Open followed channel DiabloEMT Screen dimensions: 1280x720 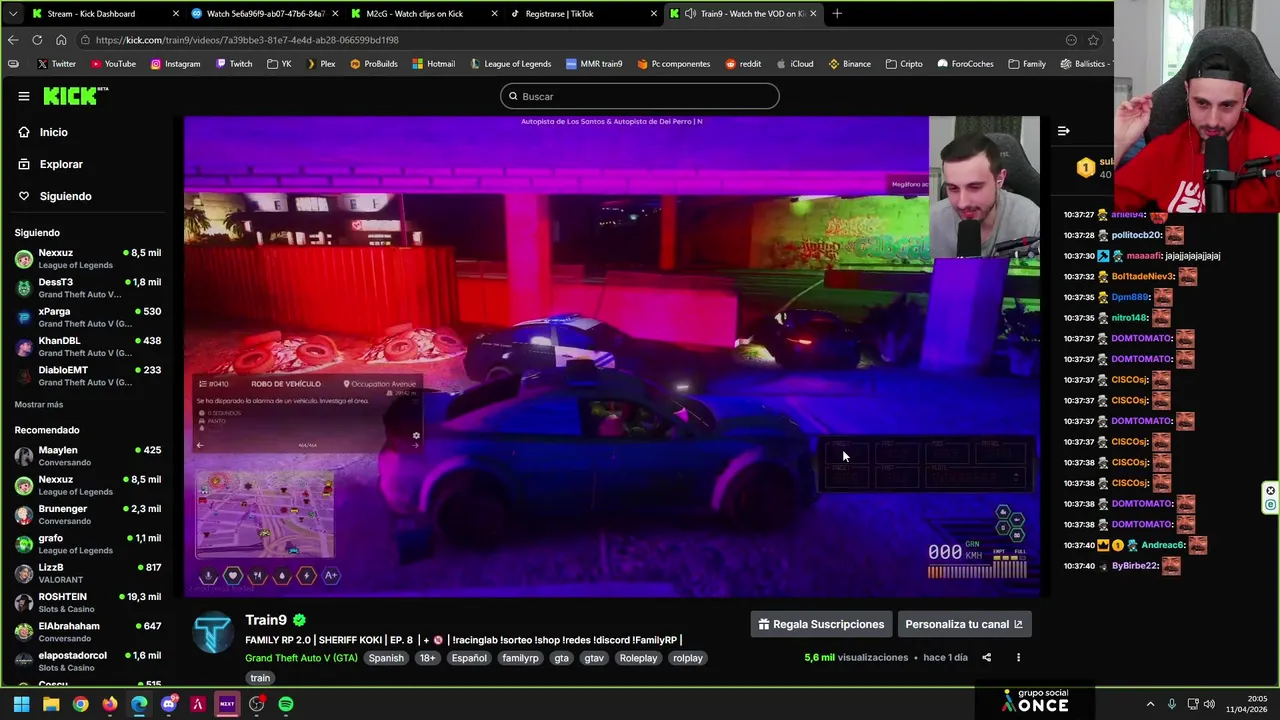[x=88, y=375]
